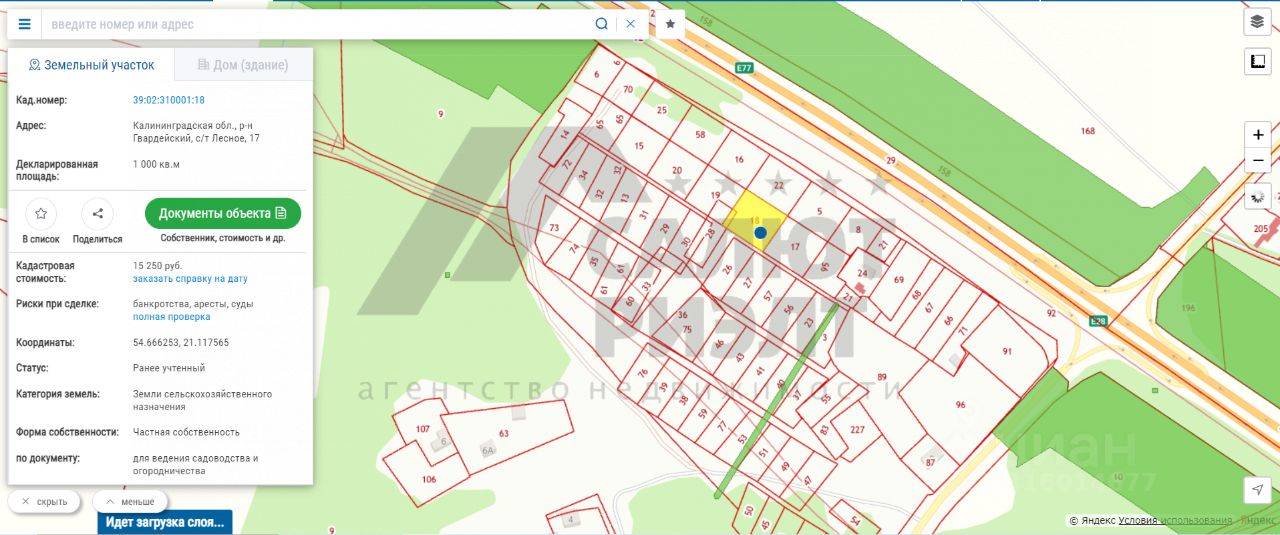Select parcel 63 on the map

pyautogui.click(x=504, y=433)
